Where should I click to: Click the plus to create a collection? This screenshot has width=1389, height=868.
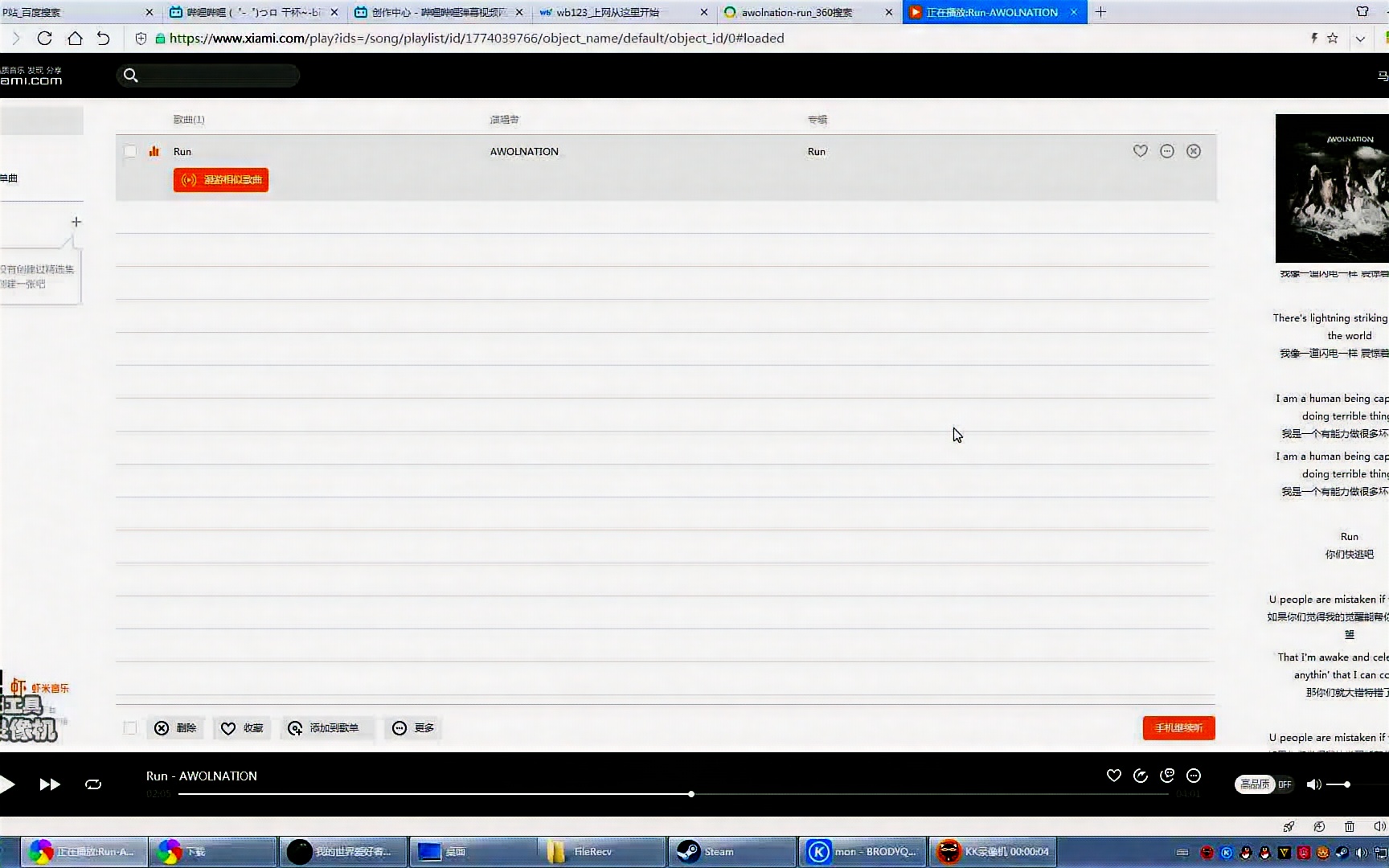pyautogui.click(x=76, y=222)
